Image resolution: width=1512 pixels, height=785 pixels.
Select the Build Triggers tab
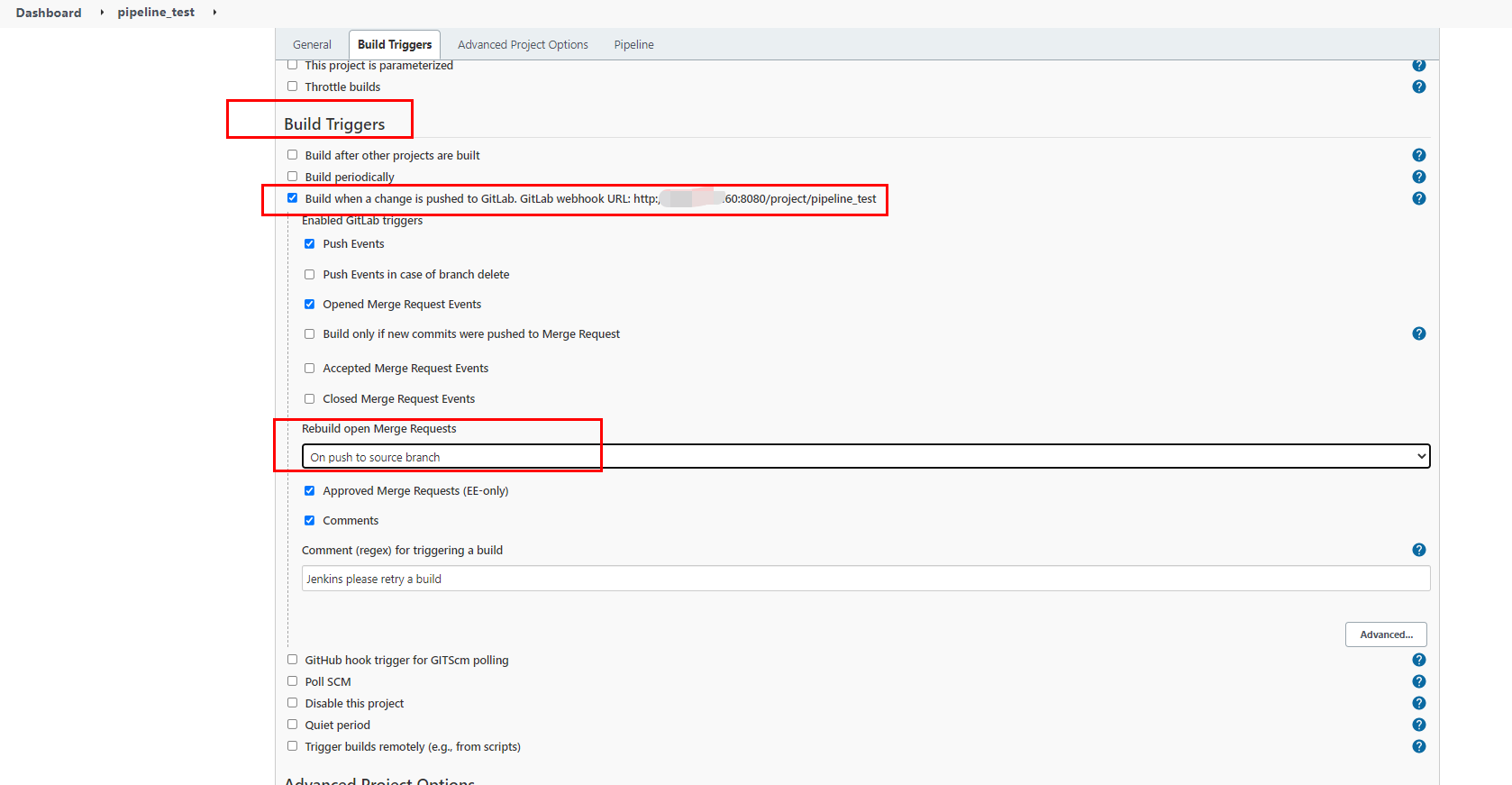[x=395, y=44]
